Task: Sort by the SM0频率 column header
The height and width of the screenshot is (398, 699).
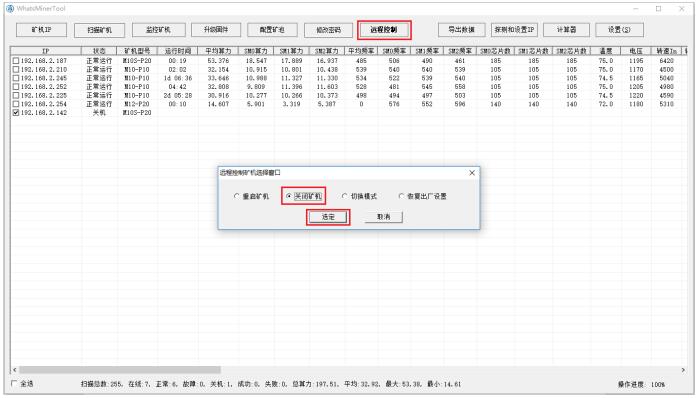Action: pyautogui.click(x=394, y=51)
